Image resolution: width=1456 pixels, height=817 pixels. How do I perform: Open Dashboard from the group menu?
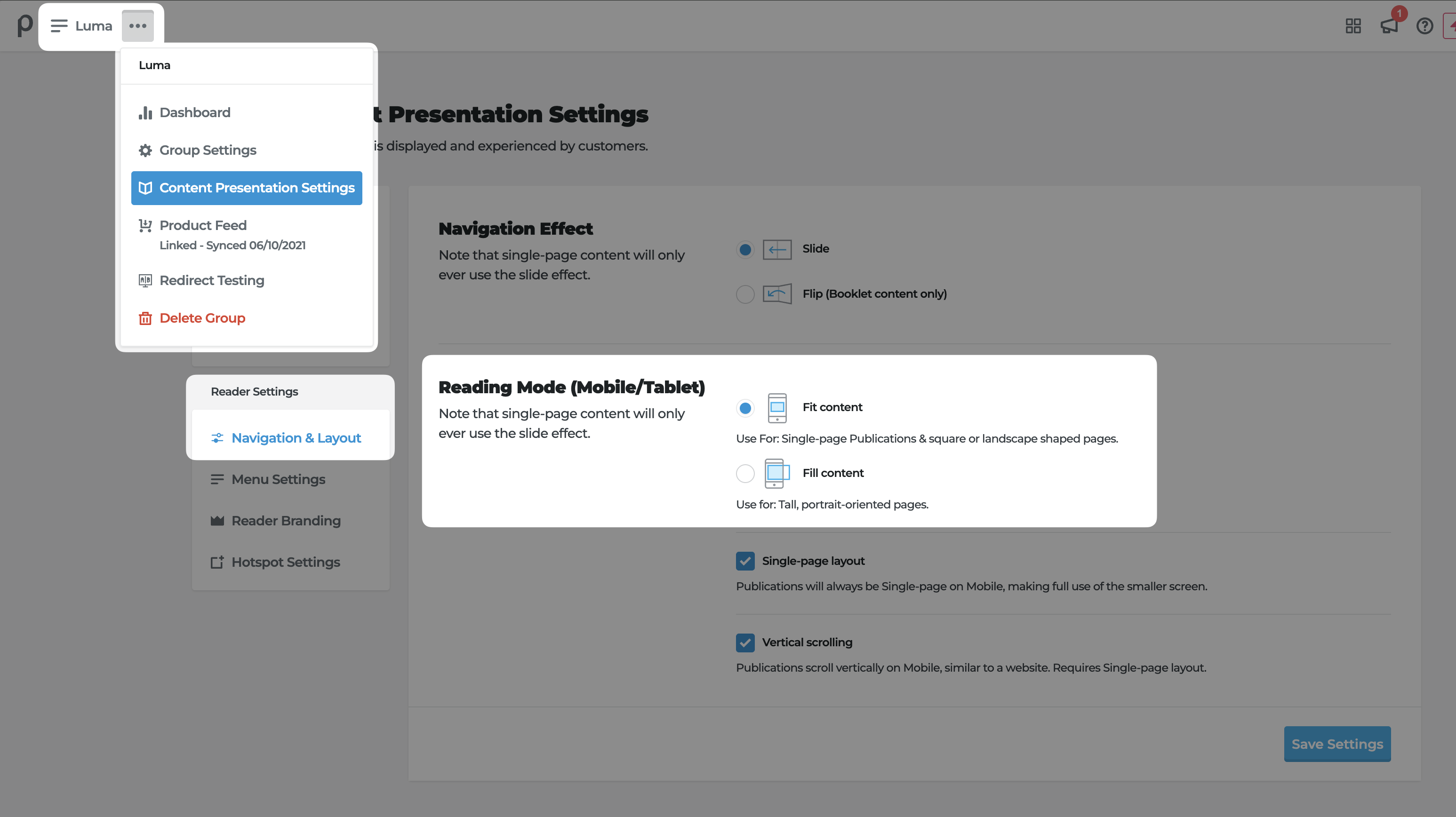pos(194,112)
